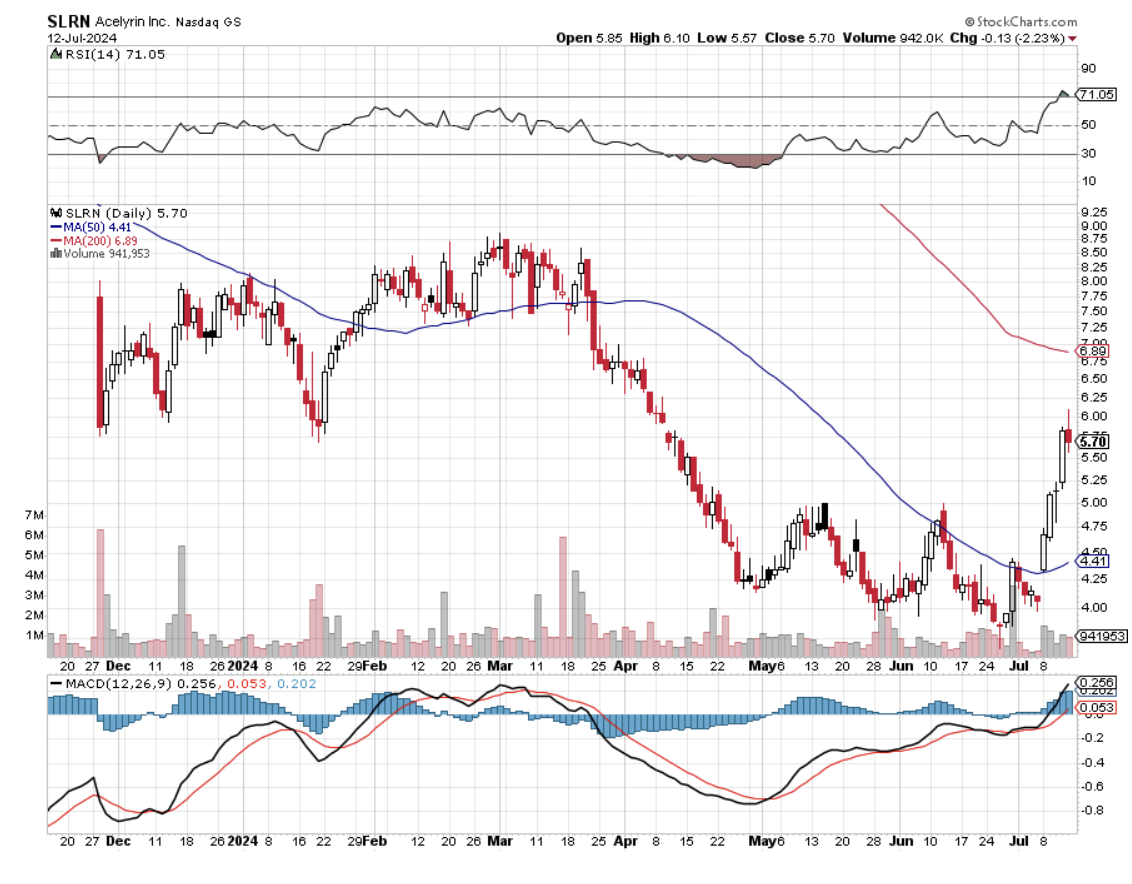1132x884 pixels.
Task: Click the MACD(12,26,9) legend line marker
Action: point(55,683)
